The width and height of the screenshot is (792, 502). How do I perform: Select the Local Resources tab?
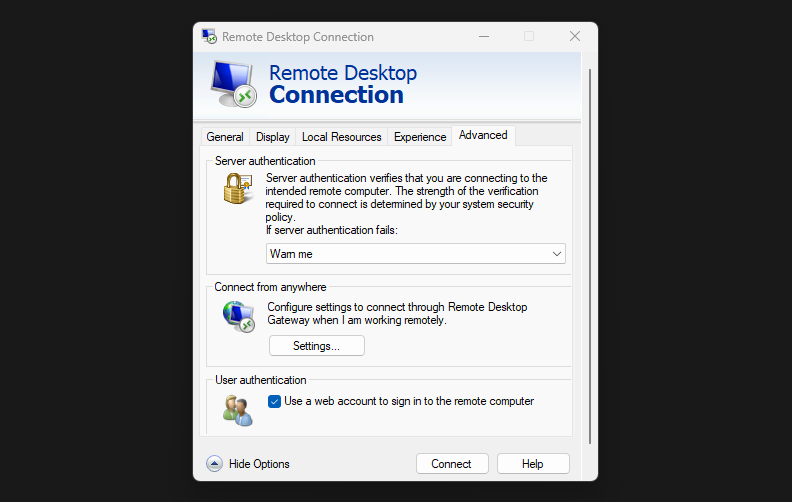click(x=341, y=137)
